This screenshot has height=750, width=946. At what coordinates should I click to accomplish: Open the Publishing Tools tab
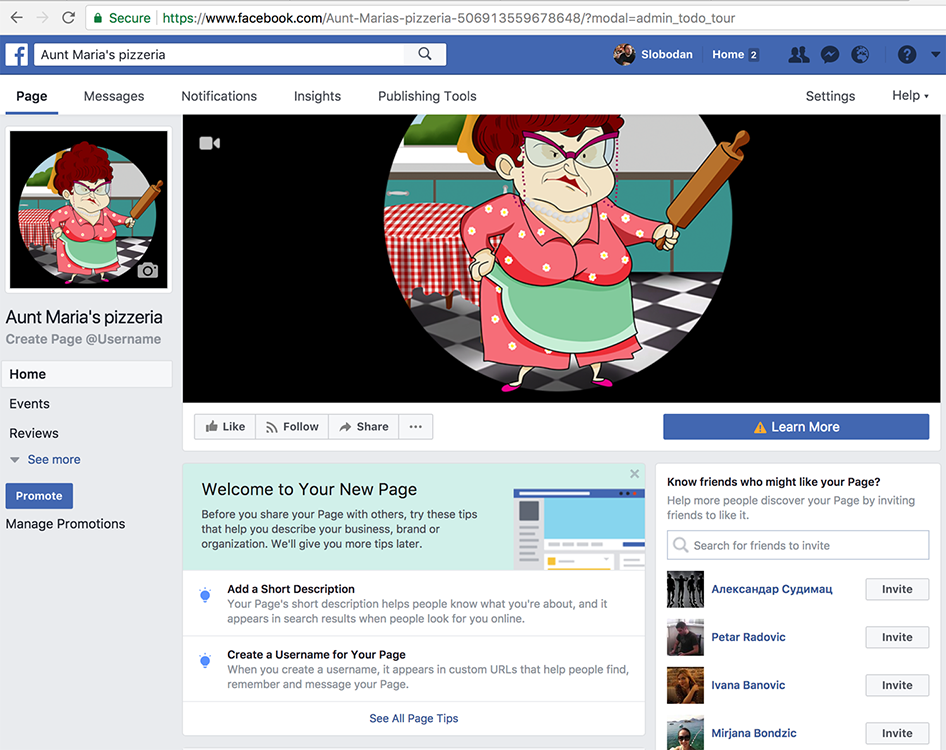tap(427, 96)
